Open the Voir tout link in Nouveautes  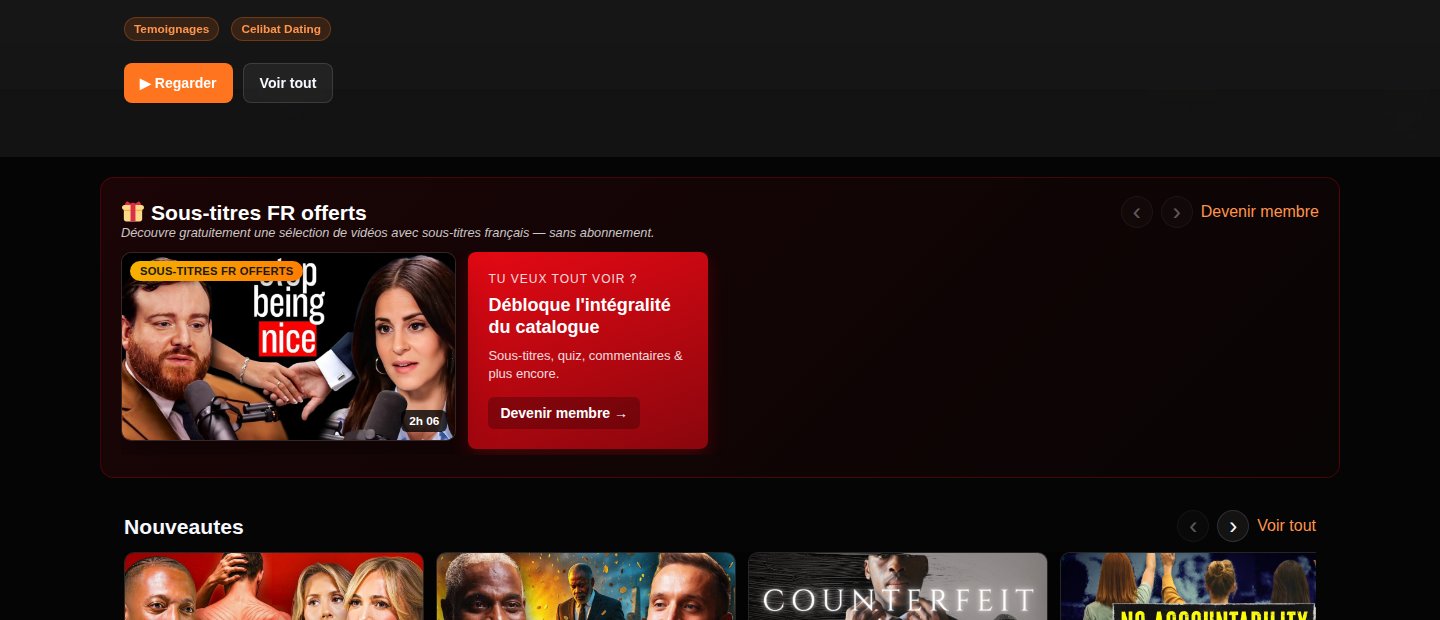[x=1287, y=526]
